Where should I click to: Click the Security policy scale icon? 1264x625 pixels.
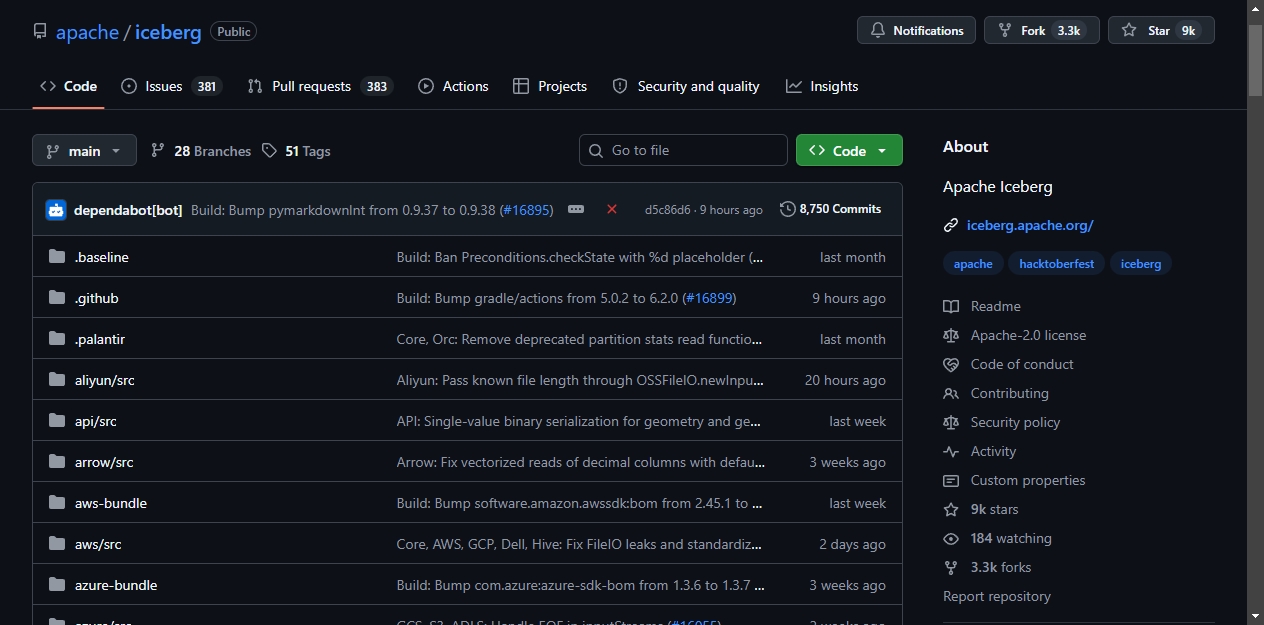point(951,422)
